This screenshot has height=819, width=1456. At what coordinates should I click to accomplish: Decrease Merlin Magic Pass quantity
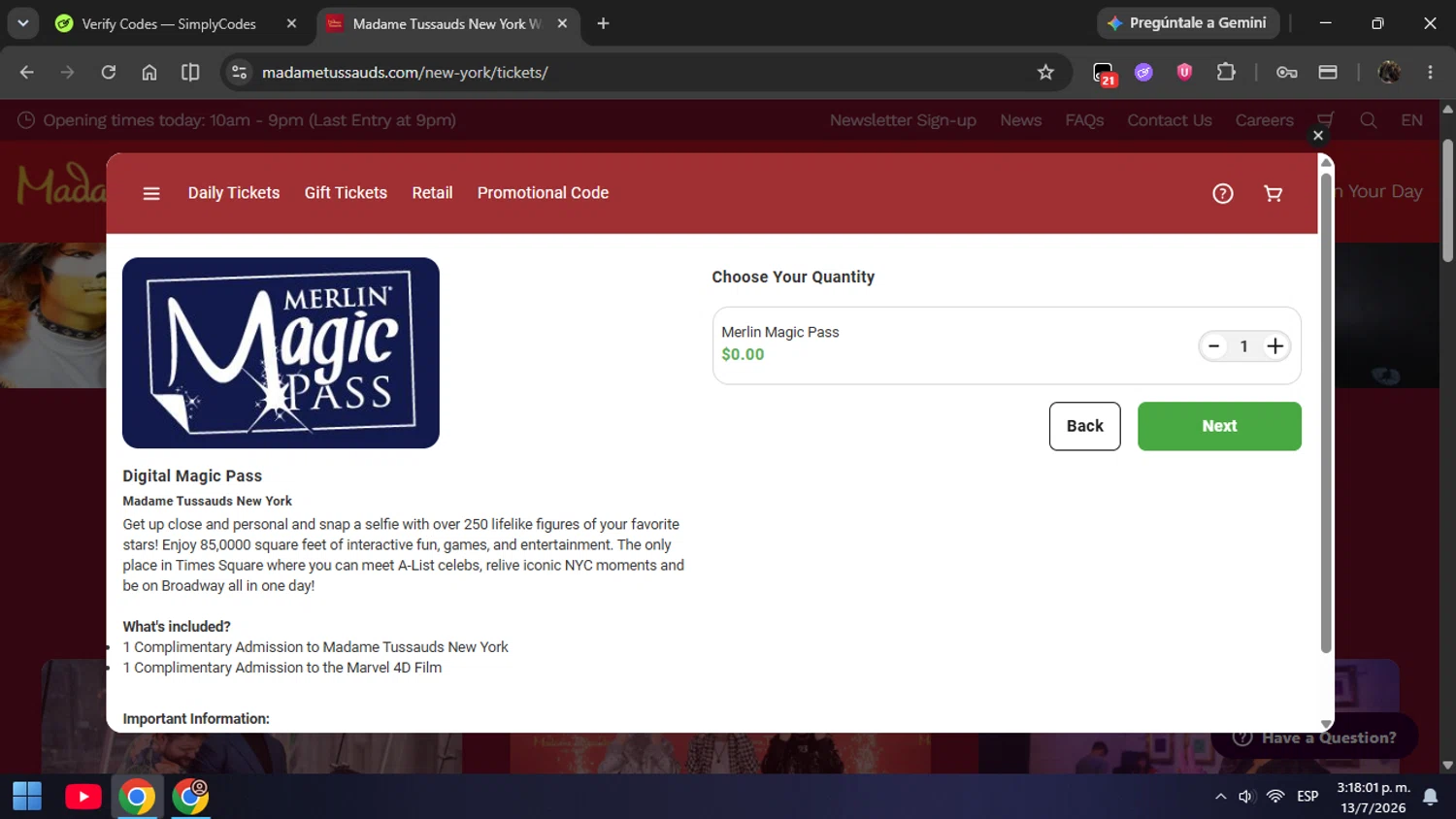pyautogui.click(x=1213, y=346)
